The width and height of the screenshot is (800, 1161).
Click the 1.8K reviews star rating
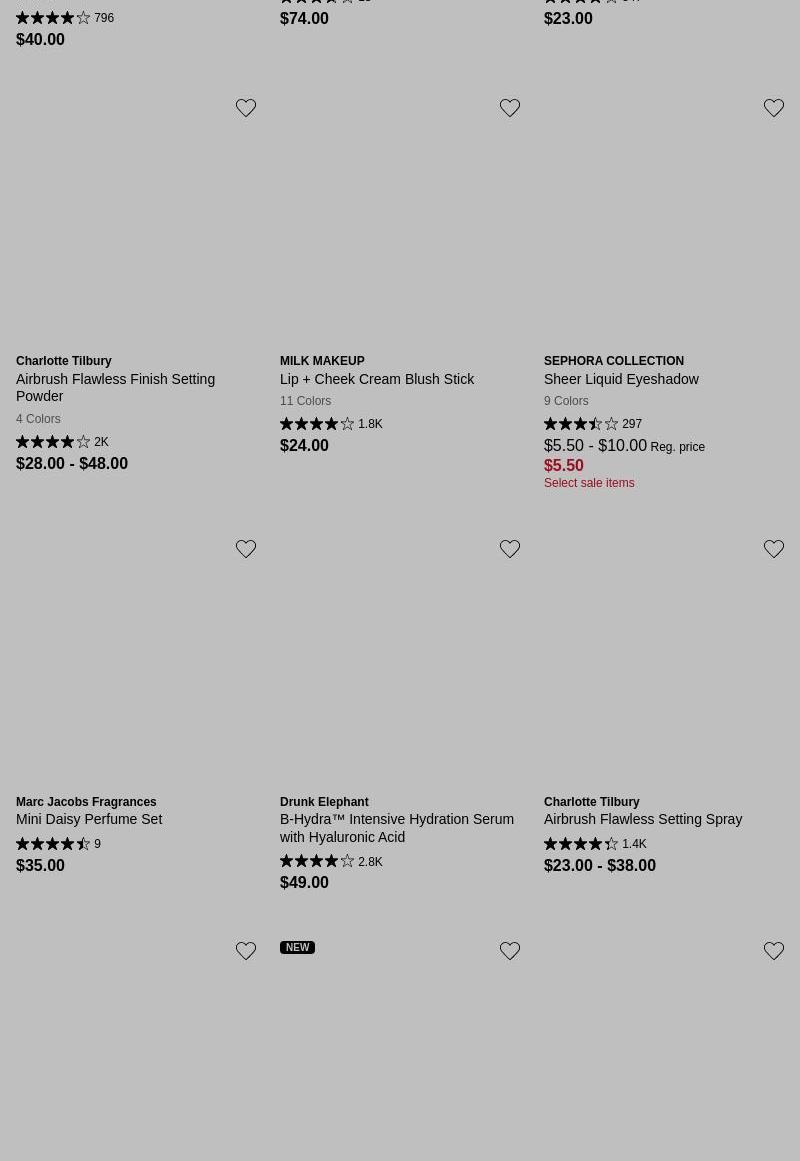tap(330, 424)
